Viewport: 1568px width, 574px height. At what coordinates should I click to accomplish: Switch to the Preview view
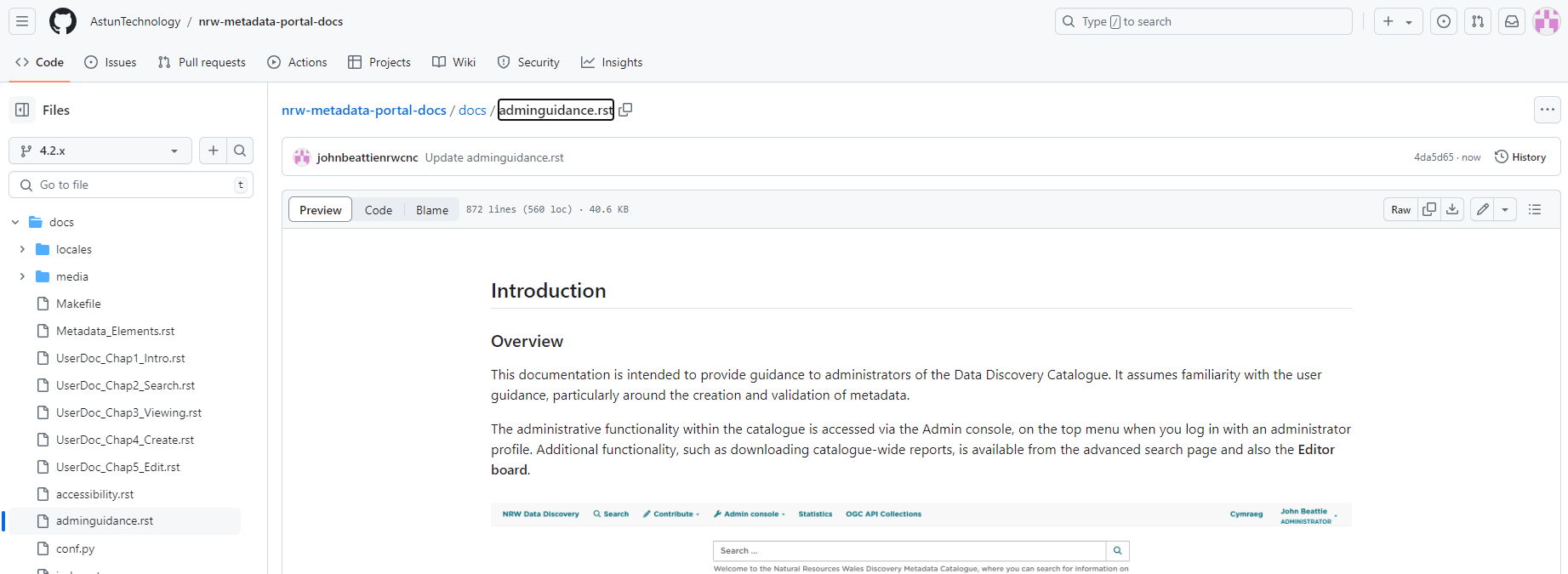tap(320, 209)
